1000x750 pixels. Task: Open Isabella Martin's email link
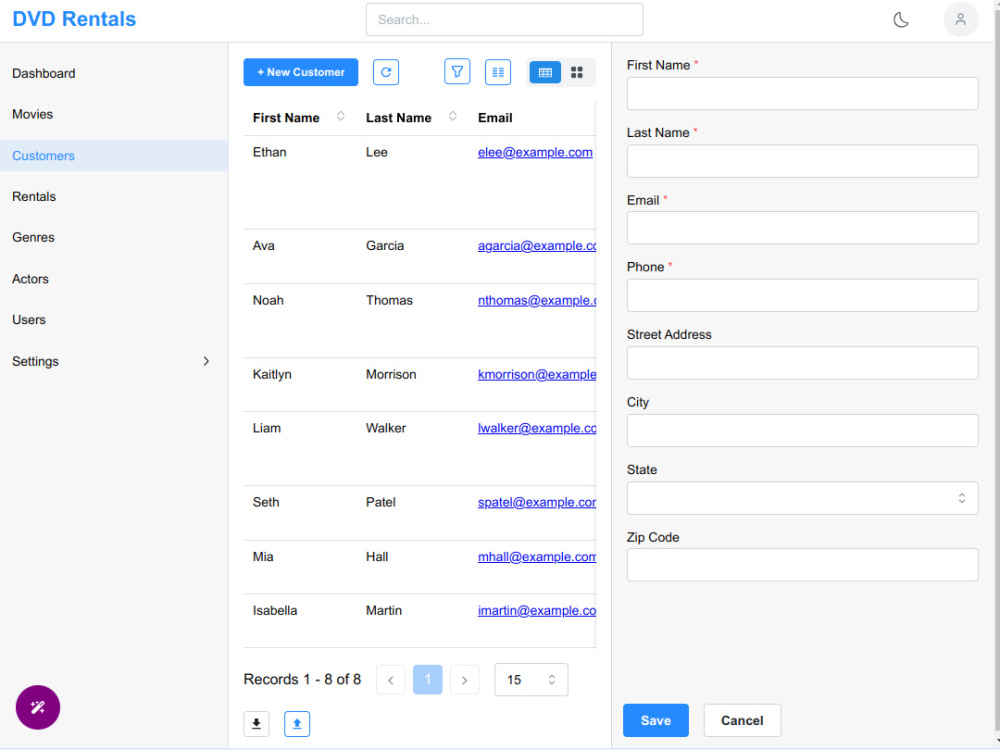coord(537,610)
